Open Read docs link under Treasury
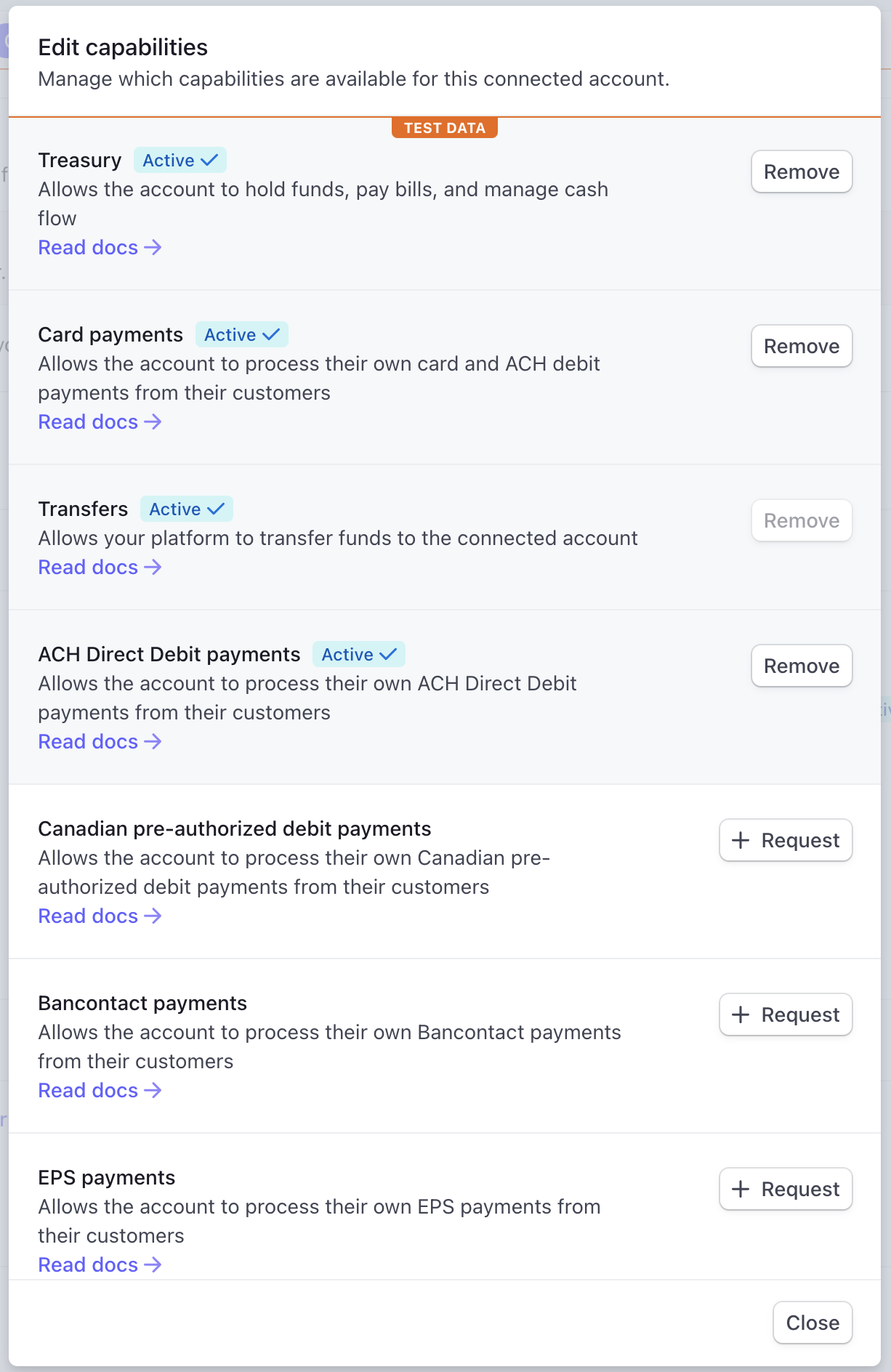 coord(100,248)
